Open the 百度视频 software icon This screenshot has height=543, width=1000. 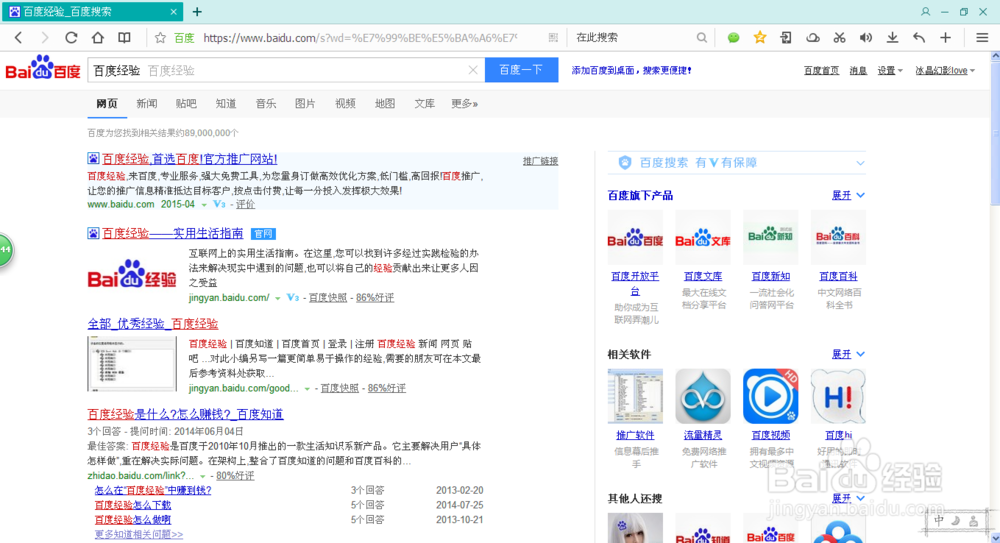click(770, 396)
